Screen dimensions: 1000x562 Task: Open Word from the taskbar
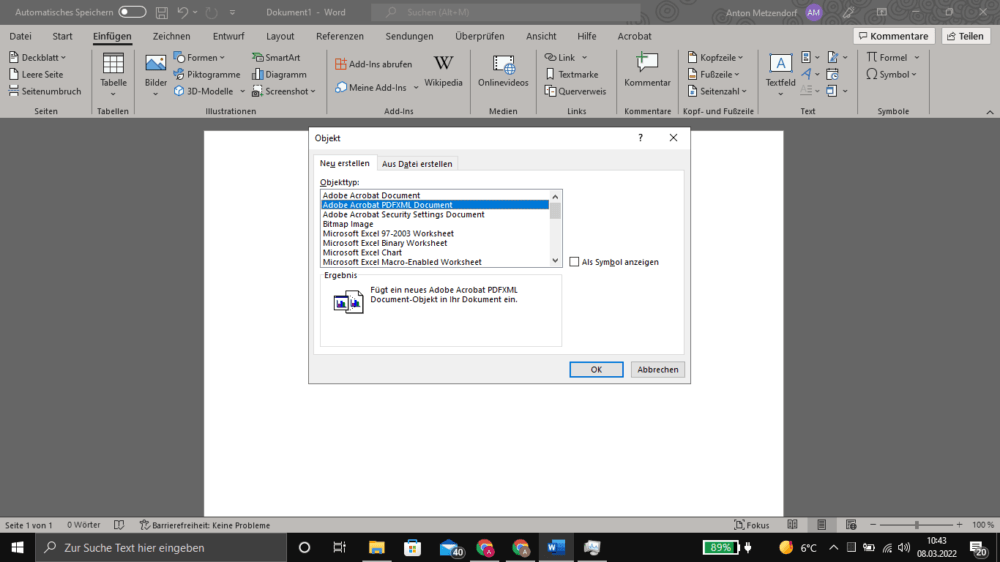click(x=556, y=547)
